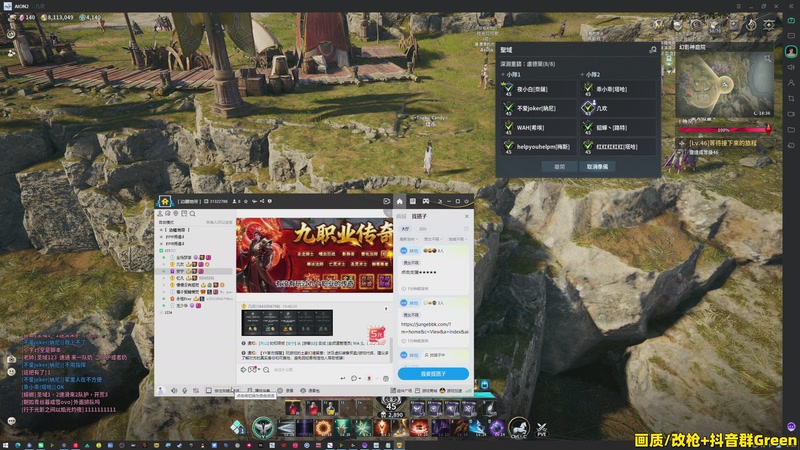Screen dimensions: 800x450
Task: Open the last filter dropdown in the 找搭子 panel
Action: [x=457, y=239]
